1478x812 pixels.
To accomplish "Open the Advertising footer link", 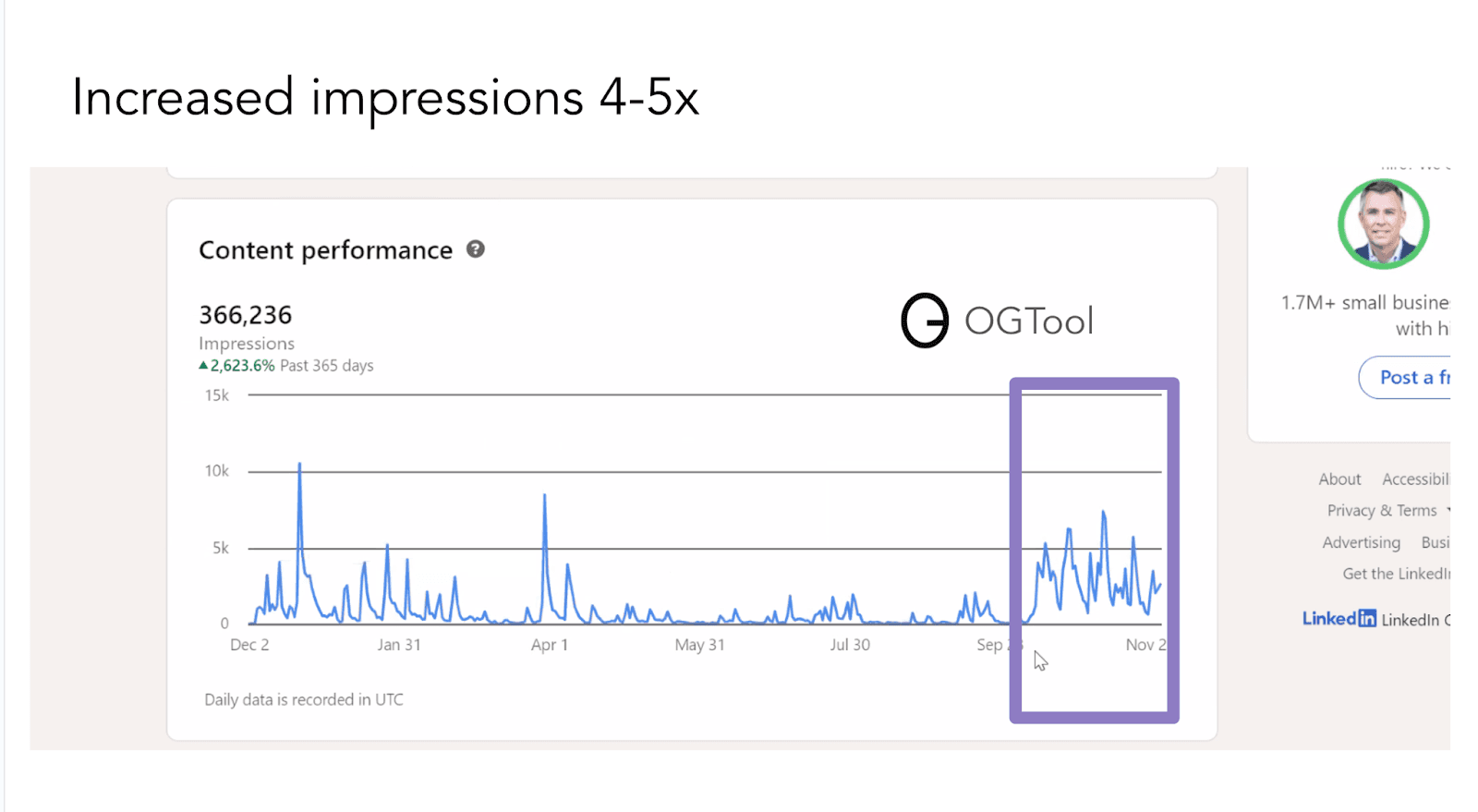I will [1361, 542].
